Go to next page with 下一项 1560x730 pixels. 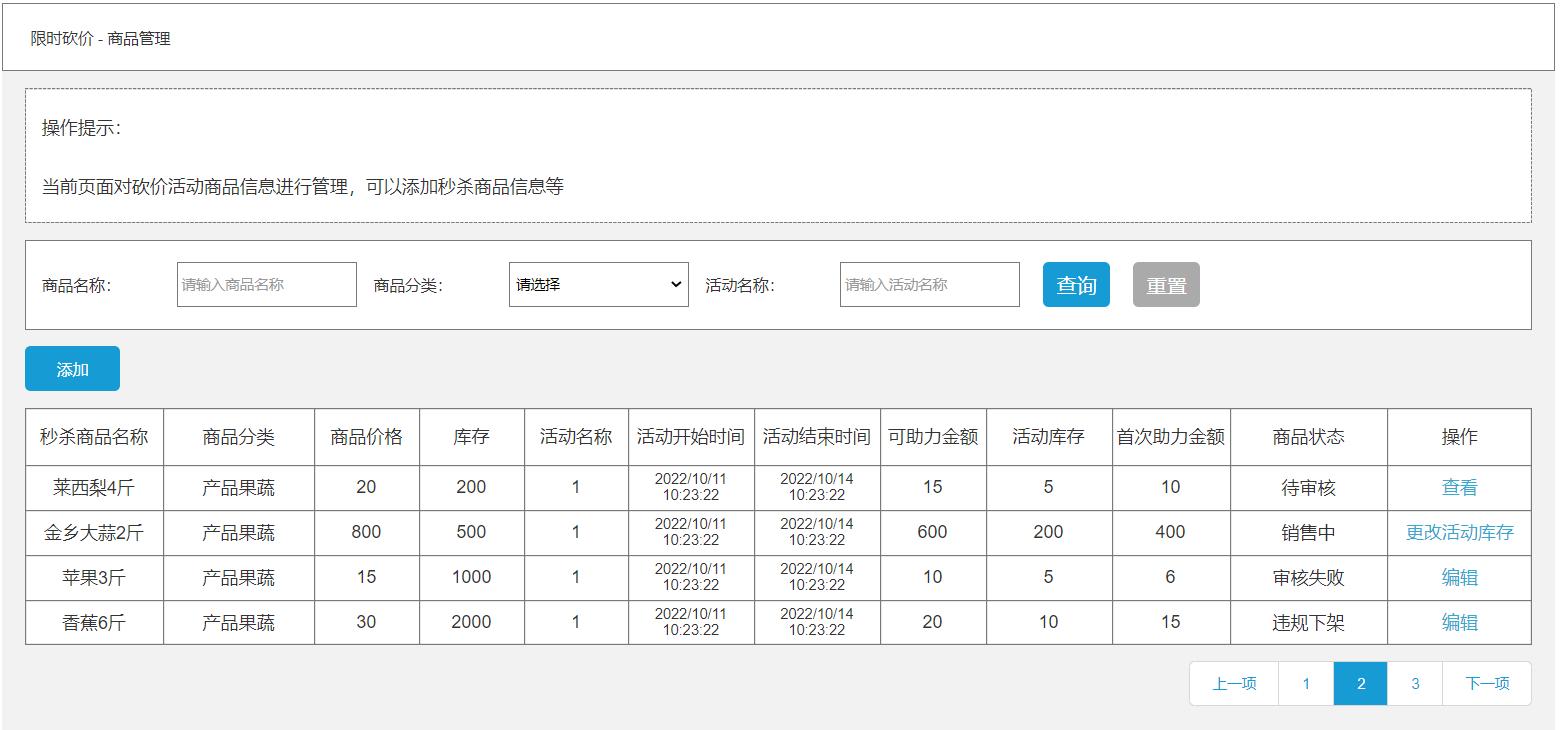click(x=1487, y=683)
